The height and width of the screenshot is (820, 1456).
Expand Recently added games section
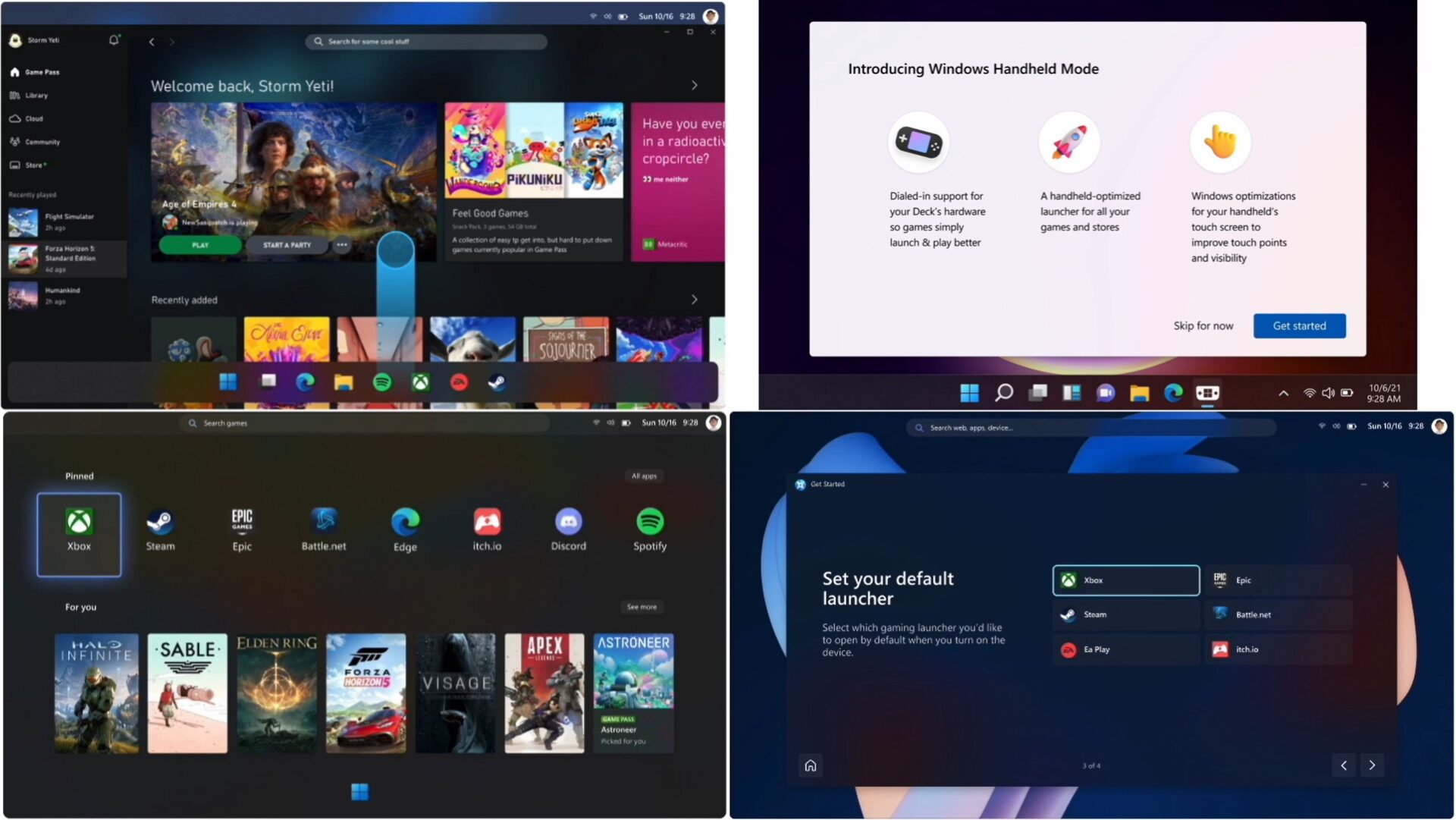693,299
